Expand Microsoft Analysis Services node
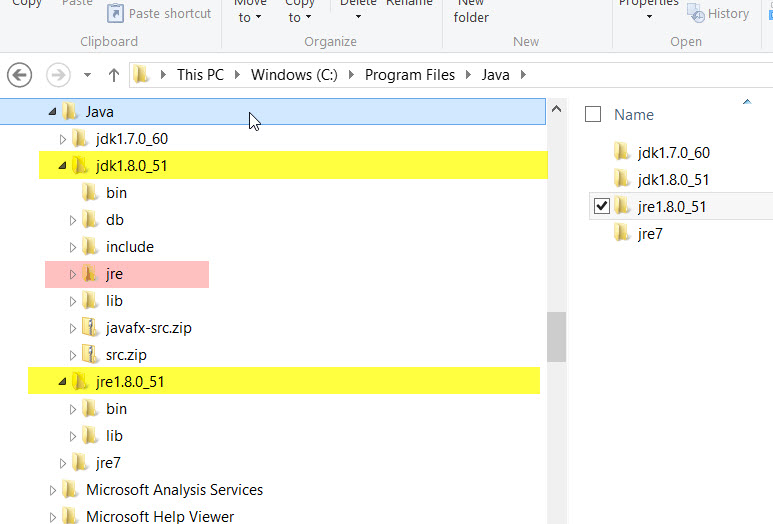The width and height of the screenshot is (773, 524). coord(53,490)
